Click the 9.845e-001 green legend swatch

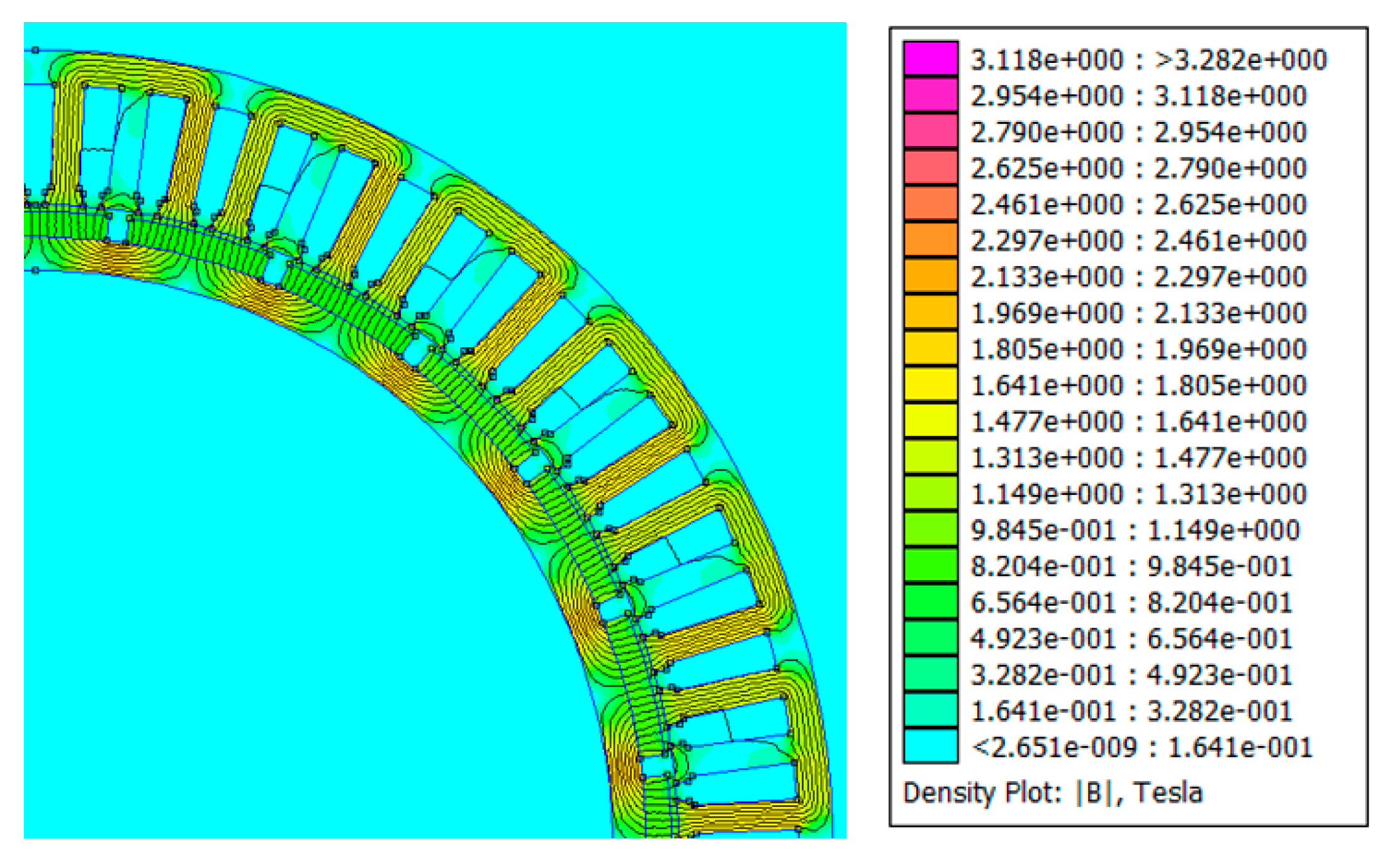click(x=930, y=529)
